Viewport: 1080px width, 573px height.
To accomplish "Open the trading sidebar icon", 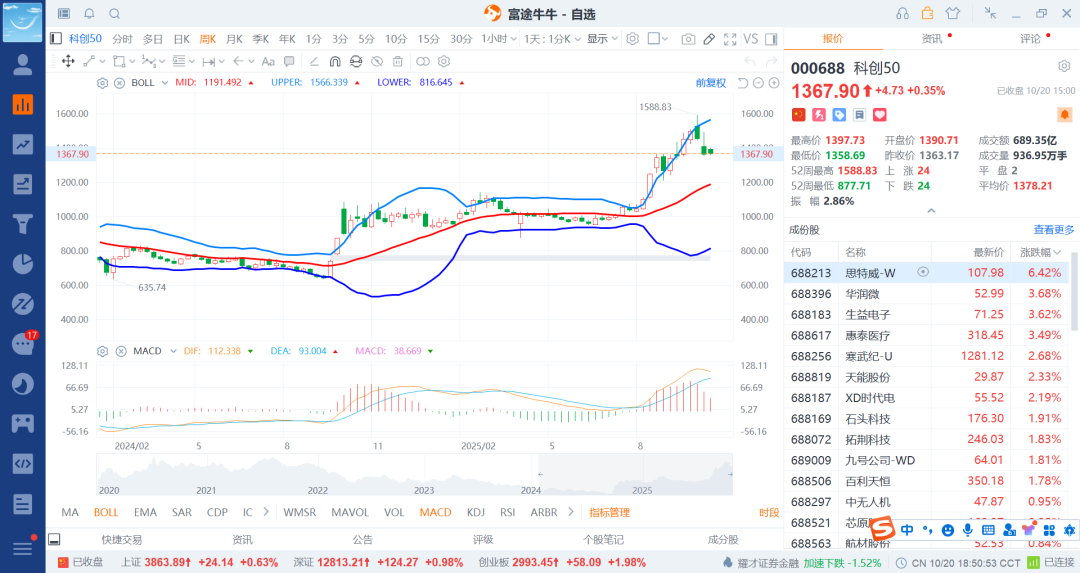I will tap(23, 184).
